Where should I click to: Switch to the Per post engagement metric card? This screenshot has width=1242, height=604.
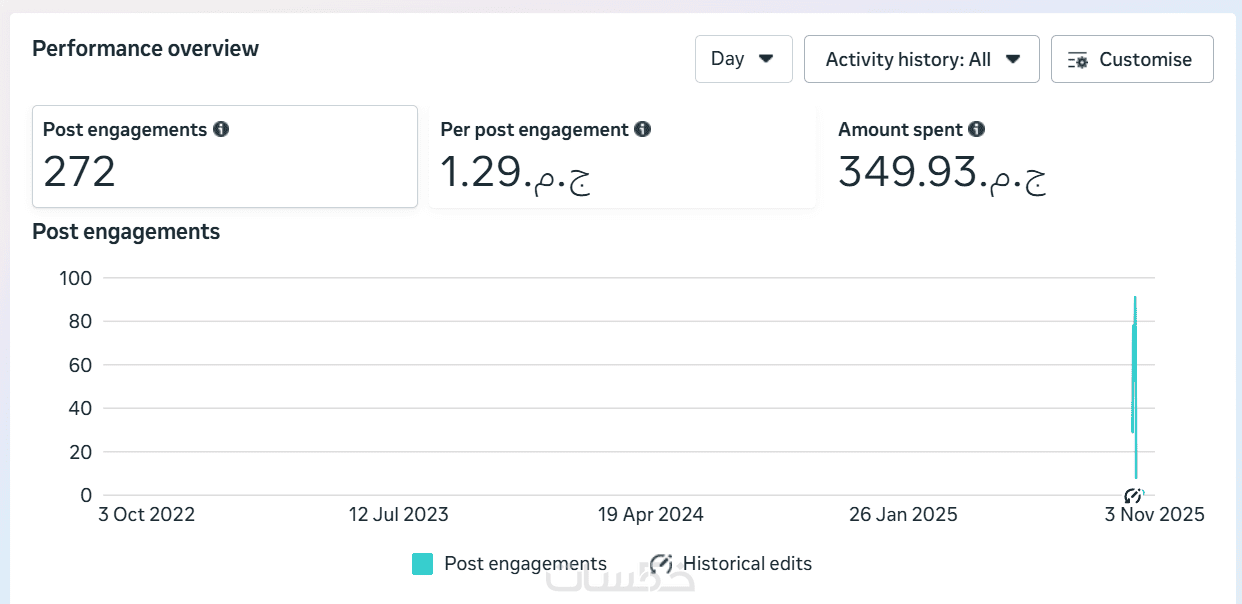pos(621,157)
